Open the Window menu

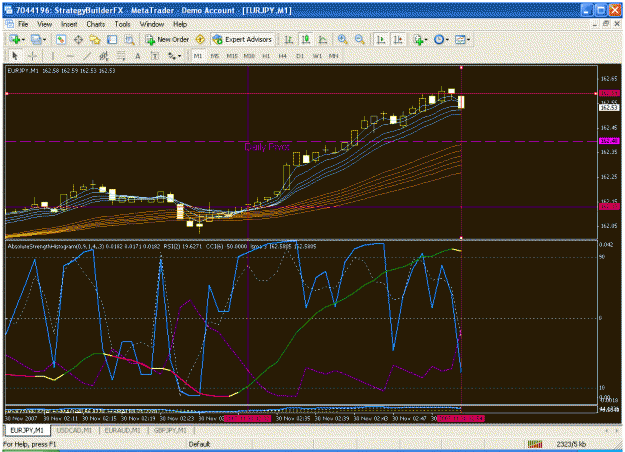tap(152, 24)
